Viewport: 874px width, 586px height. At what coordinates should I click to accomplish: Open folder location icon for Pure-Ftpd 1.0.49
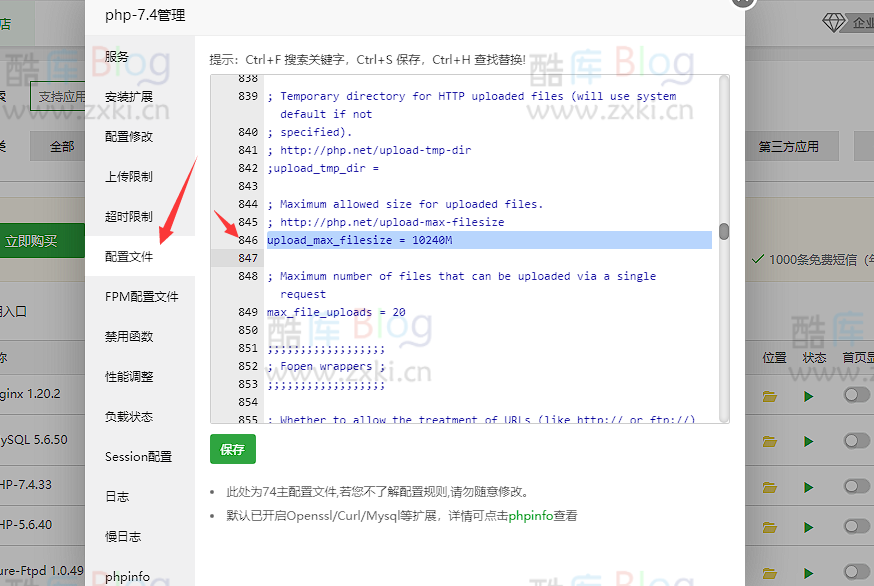point(768,570)
